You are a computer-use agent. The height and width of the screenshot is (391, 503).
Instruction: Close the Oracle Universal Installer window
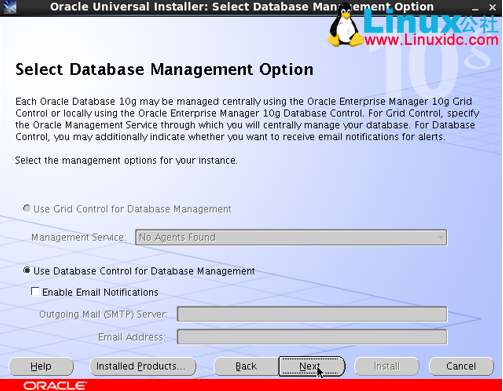(492, 7)
